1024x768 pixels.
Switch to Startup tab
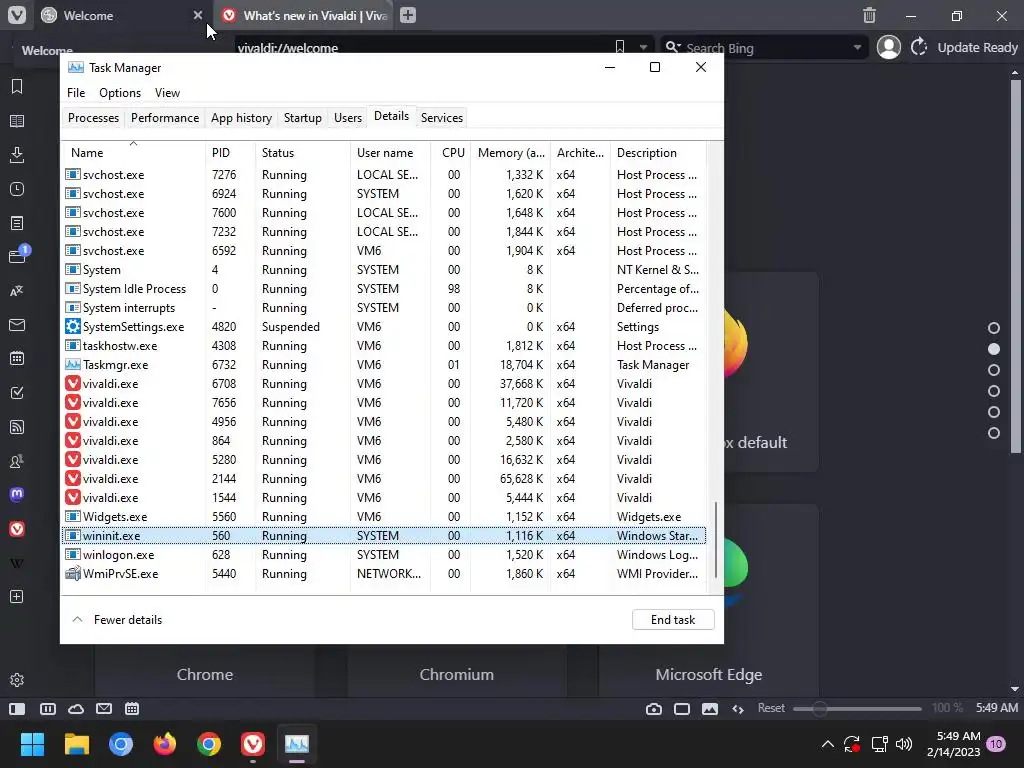click(302, 118)
